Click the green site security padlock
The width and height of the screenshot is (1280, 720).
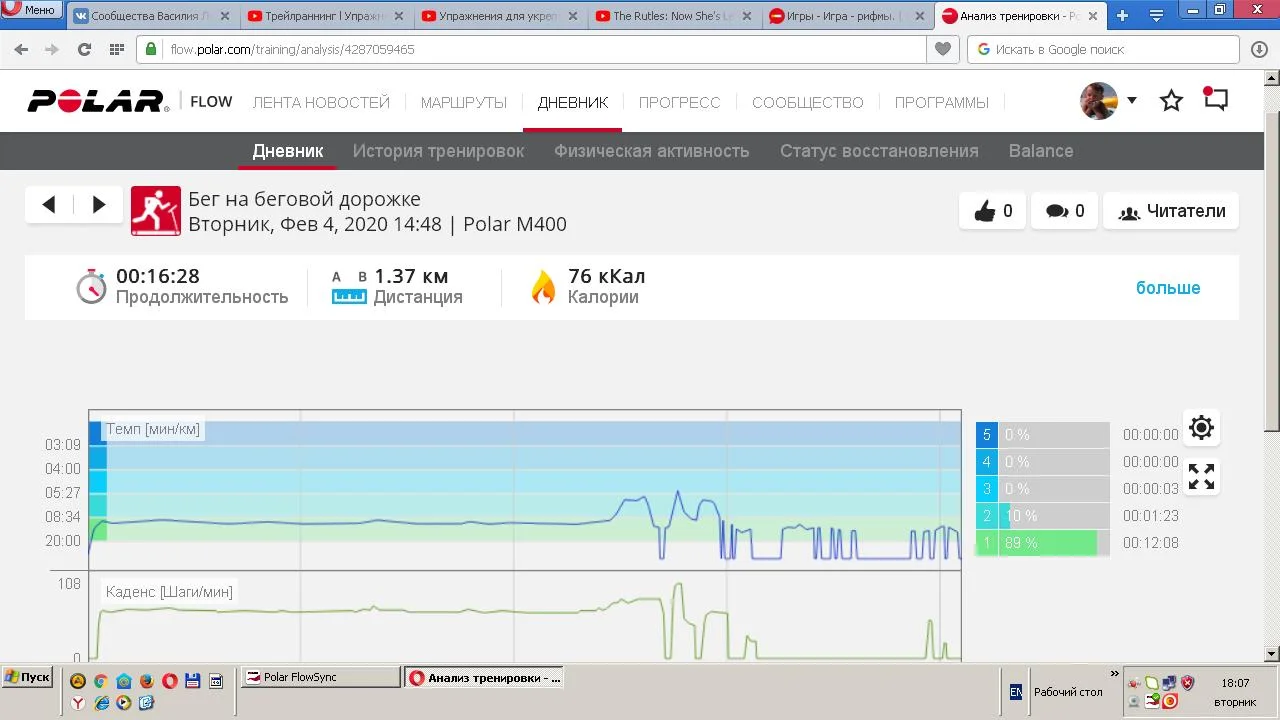click(x=152, y=49)
